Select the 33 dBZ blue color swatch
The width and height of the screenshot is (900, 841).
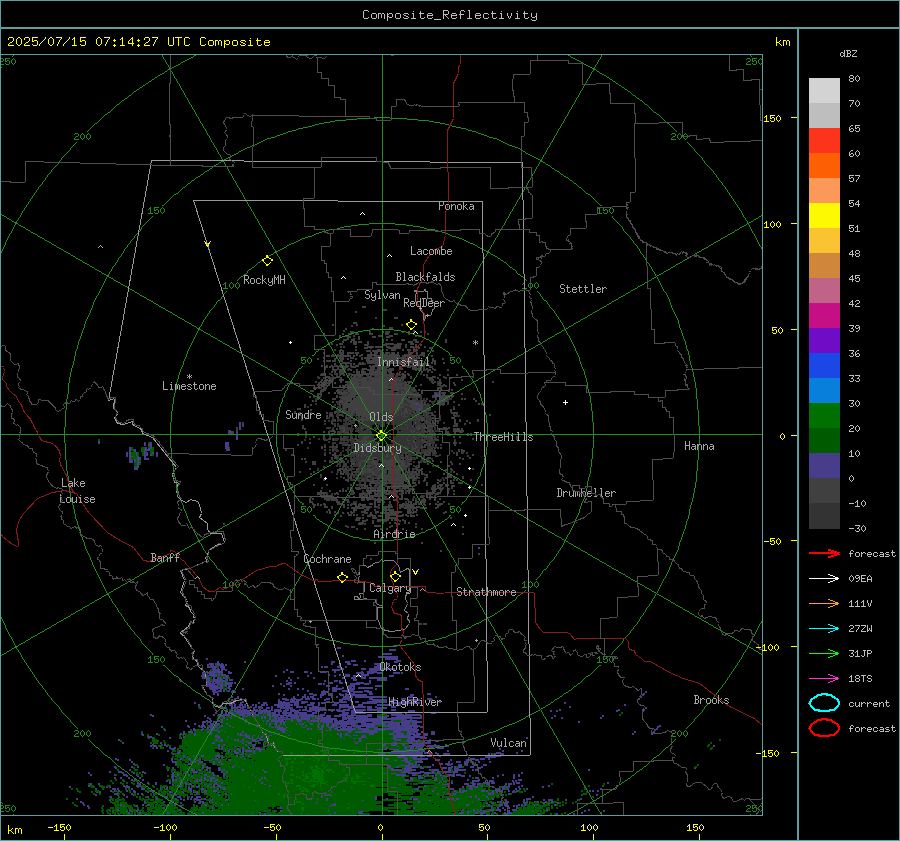(x=824, y=365)
